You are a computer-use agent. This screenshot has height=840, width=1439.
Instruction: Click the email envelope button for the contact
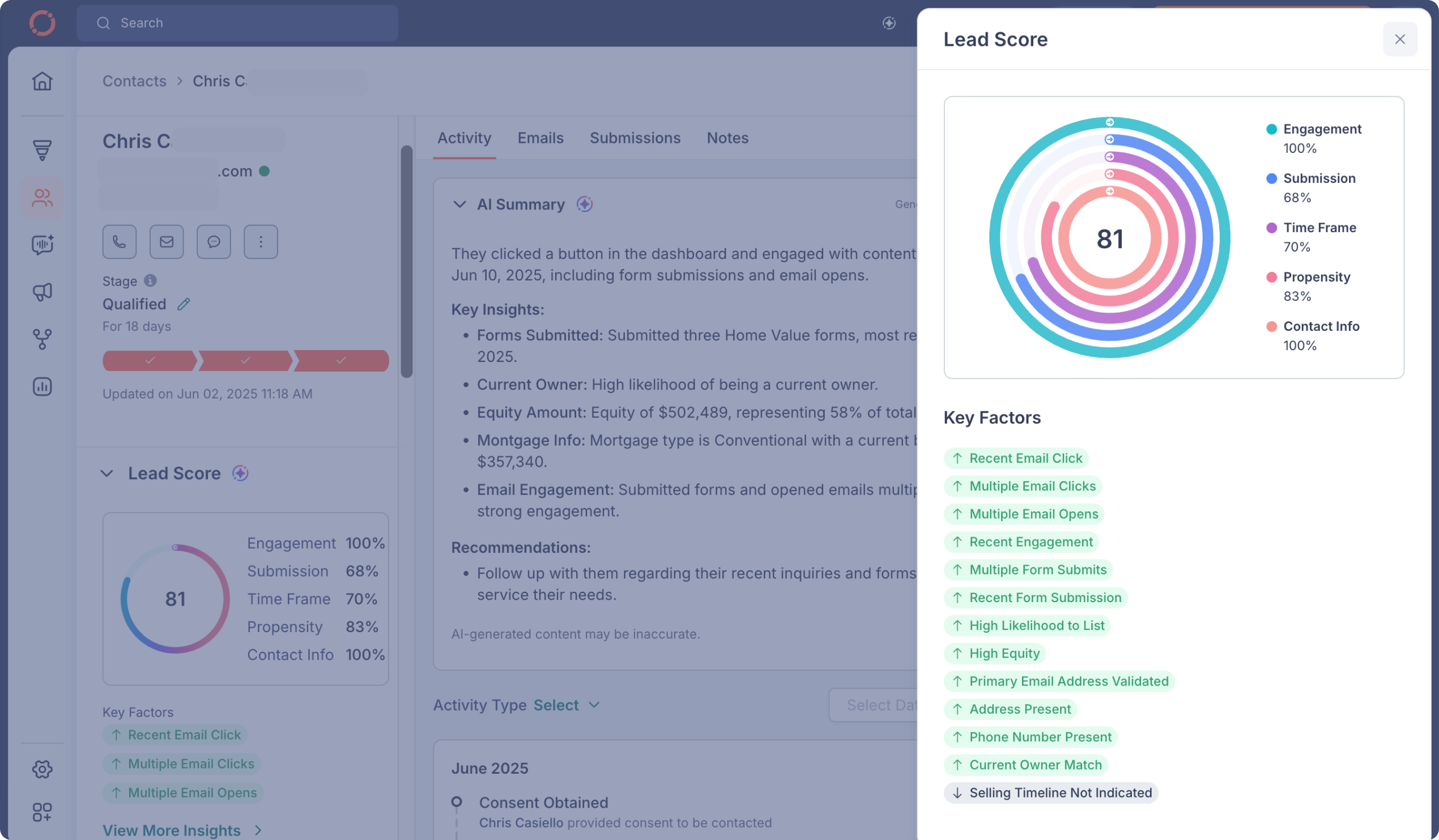(167, 241)
